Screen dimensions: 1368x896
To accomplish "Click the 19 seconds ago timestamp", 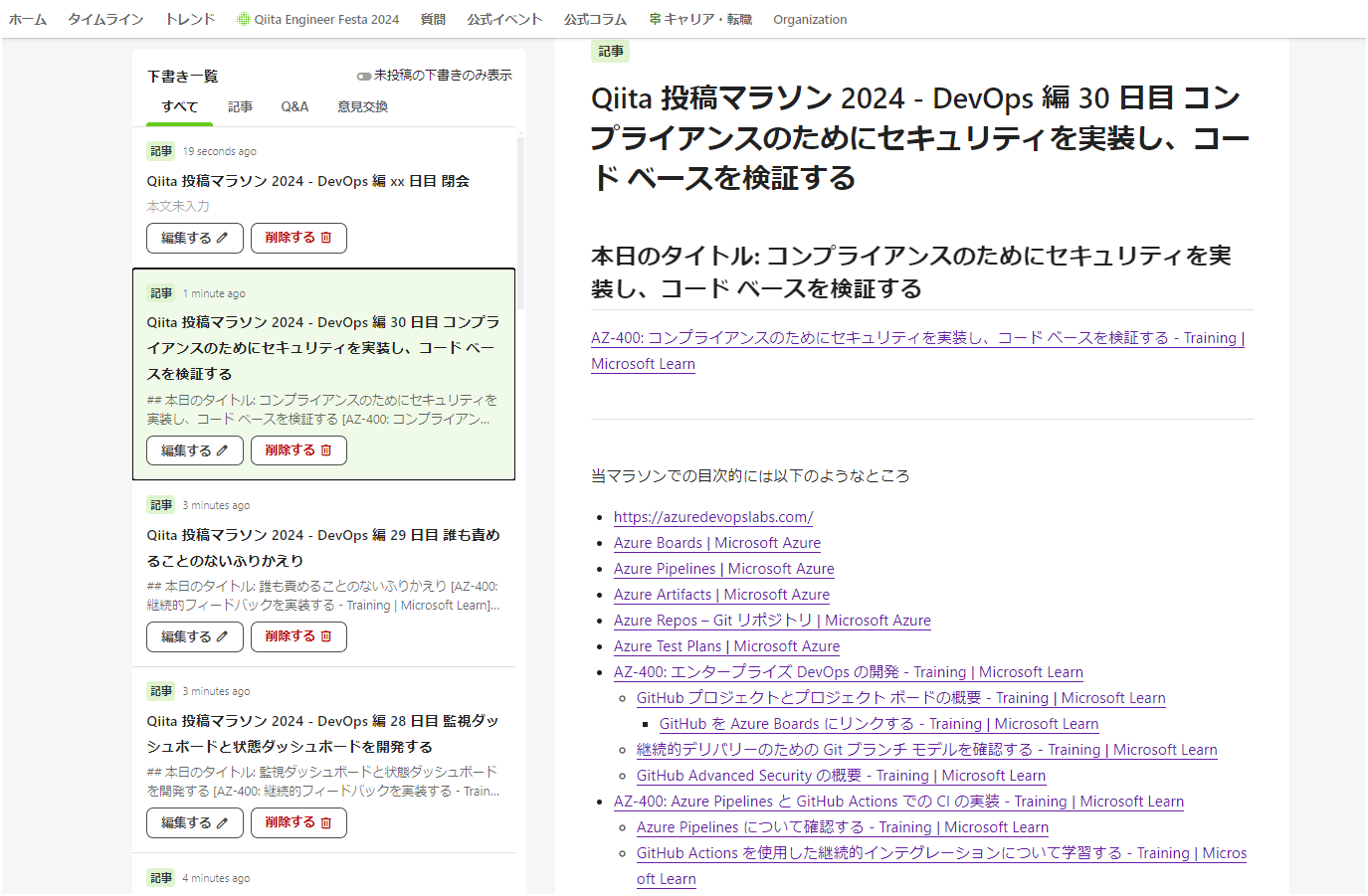I will click(x=220, y=152).
